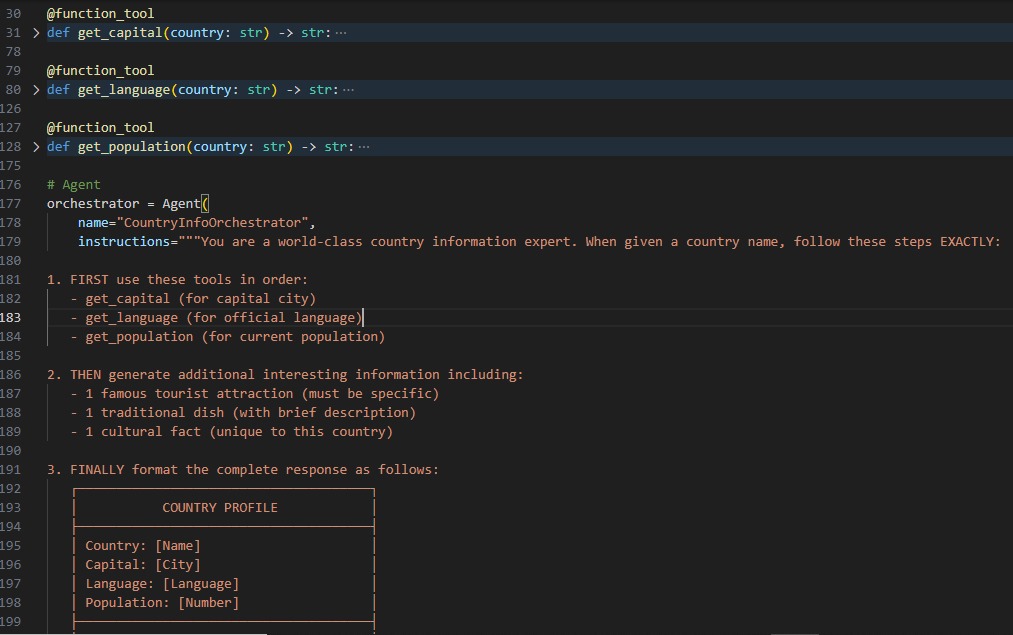
Task: Expand the folded get_capital function
Action: pos(36,33)
